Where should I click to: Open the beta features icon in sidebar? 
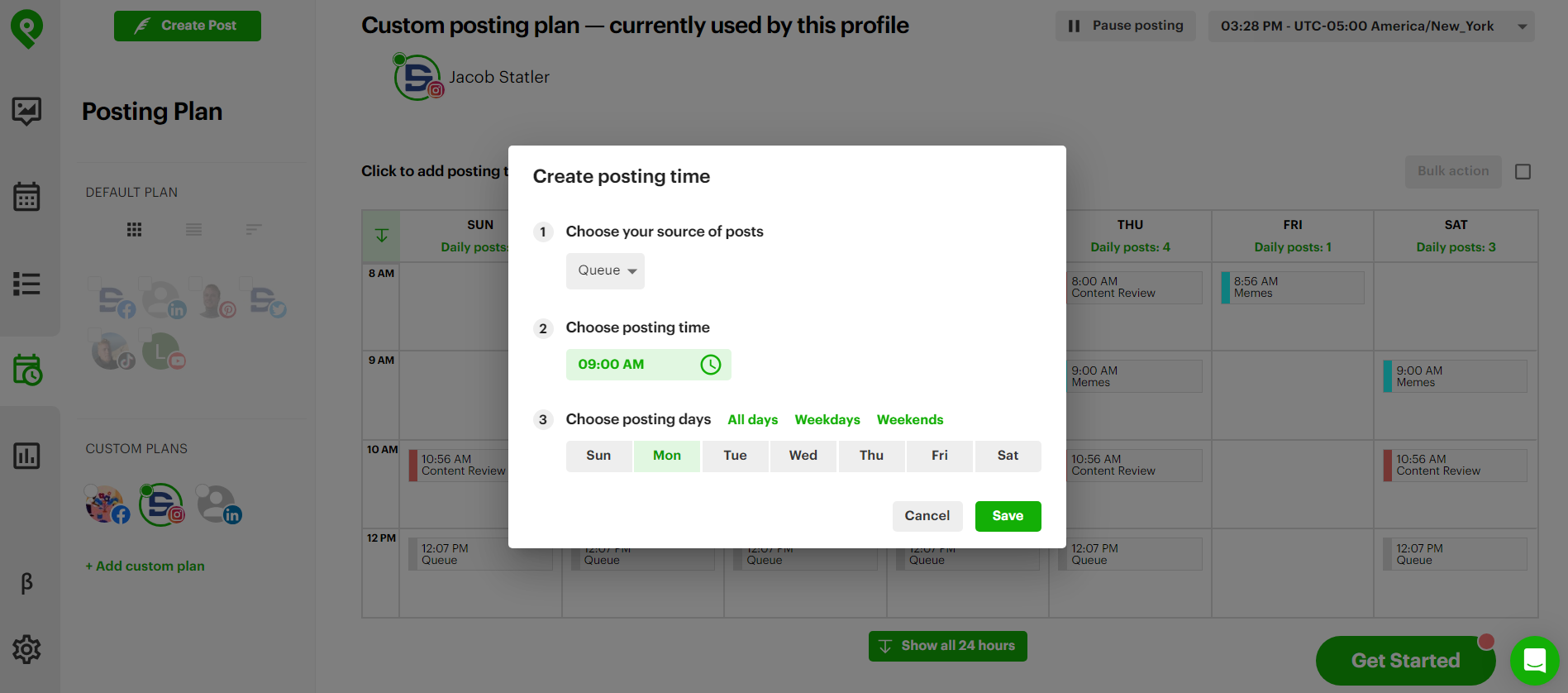[x=27, y=584]
